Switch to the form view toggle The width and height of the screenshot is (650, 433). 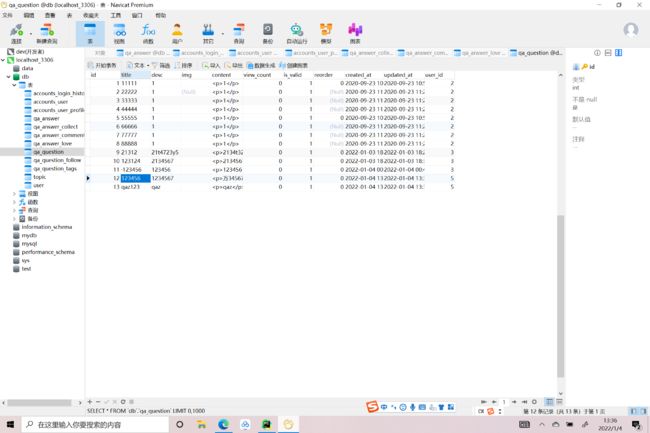(559, 402)
